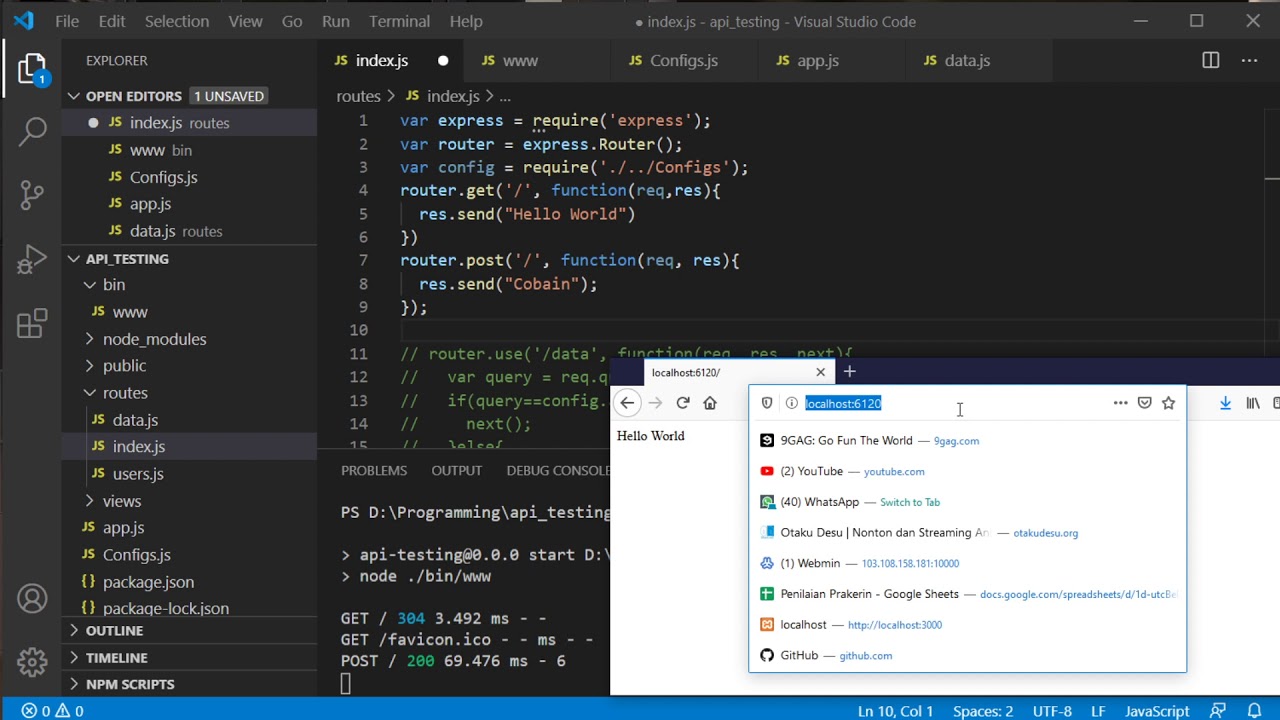Open the Help menu
1280x720 pixels.
point(466,21)
